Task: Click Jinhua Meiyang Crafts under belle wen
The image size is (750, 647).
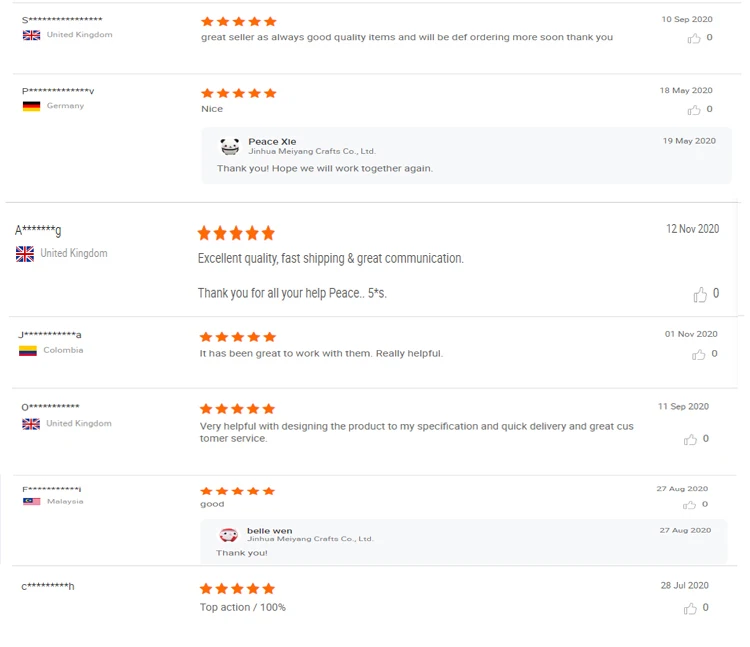Action: tap(309, 539)
